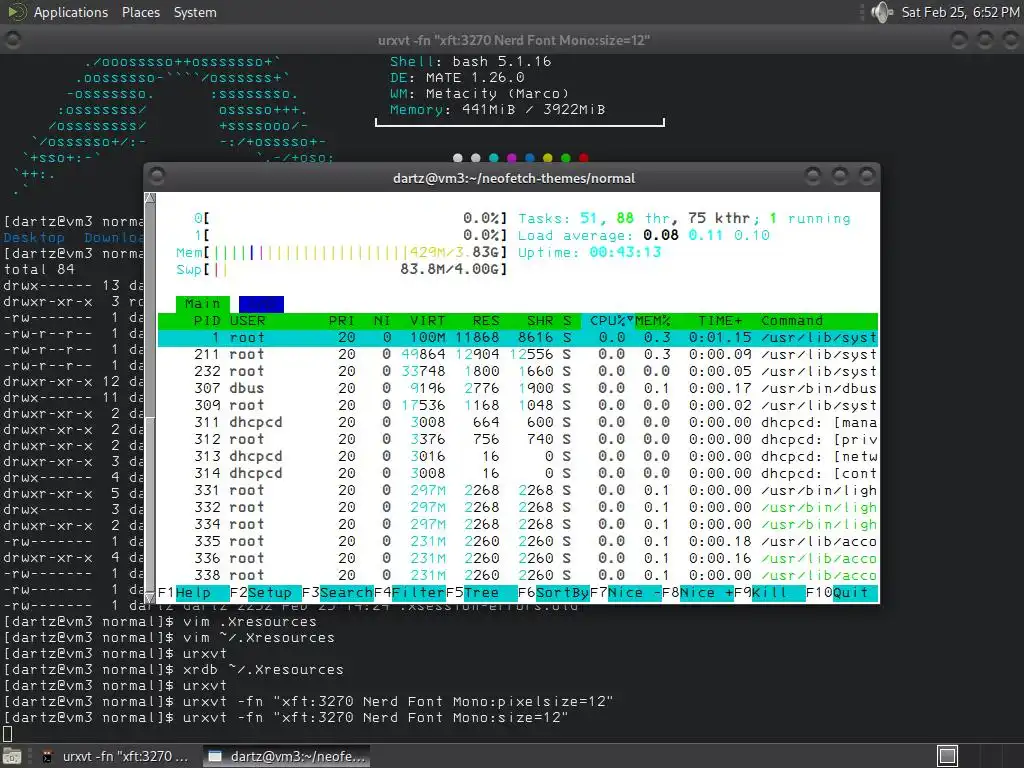Sort by the USER column header
This screenshot has width=1024, height=768.
(248, 321)
